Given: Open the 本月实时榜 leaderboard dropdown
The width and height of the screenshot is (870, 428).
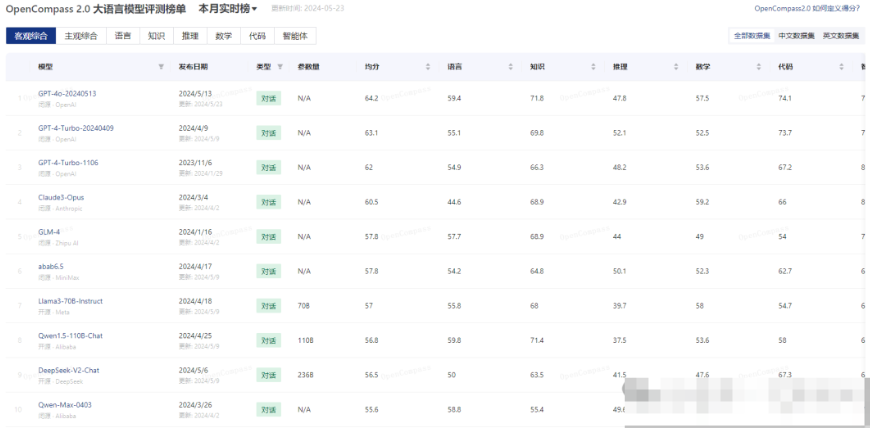Looking at the screenshot, I should [x=227, y=9].
